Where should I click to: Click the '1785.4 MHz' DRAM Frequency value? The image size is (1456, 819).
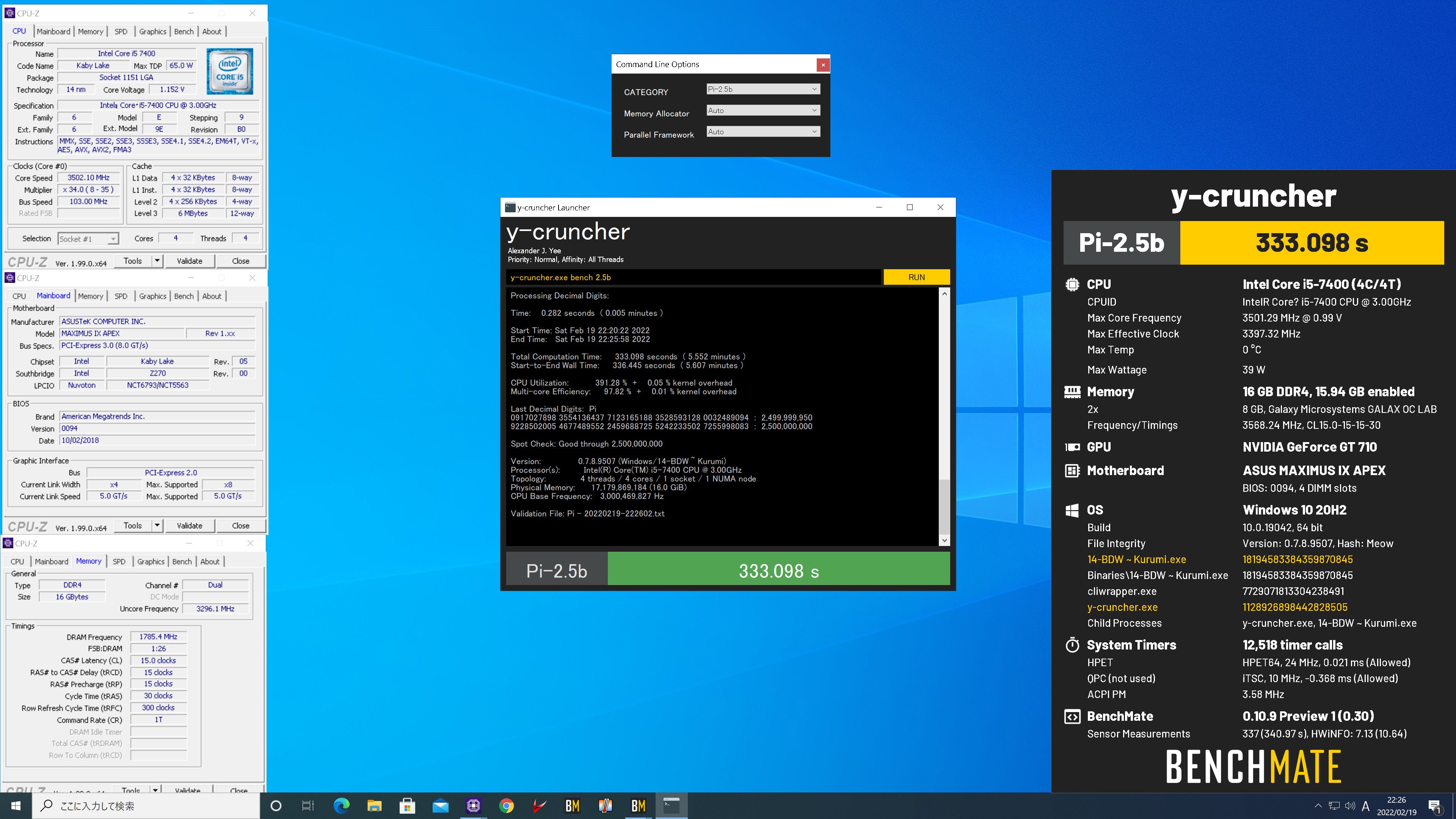pyautogui.click(x=158, y=637)
